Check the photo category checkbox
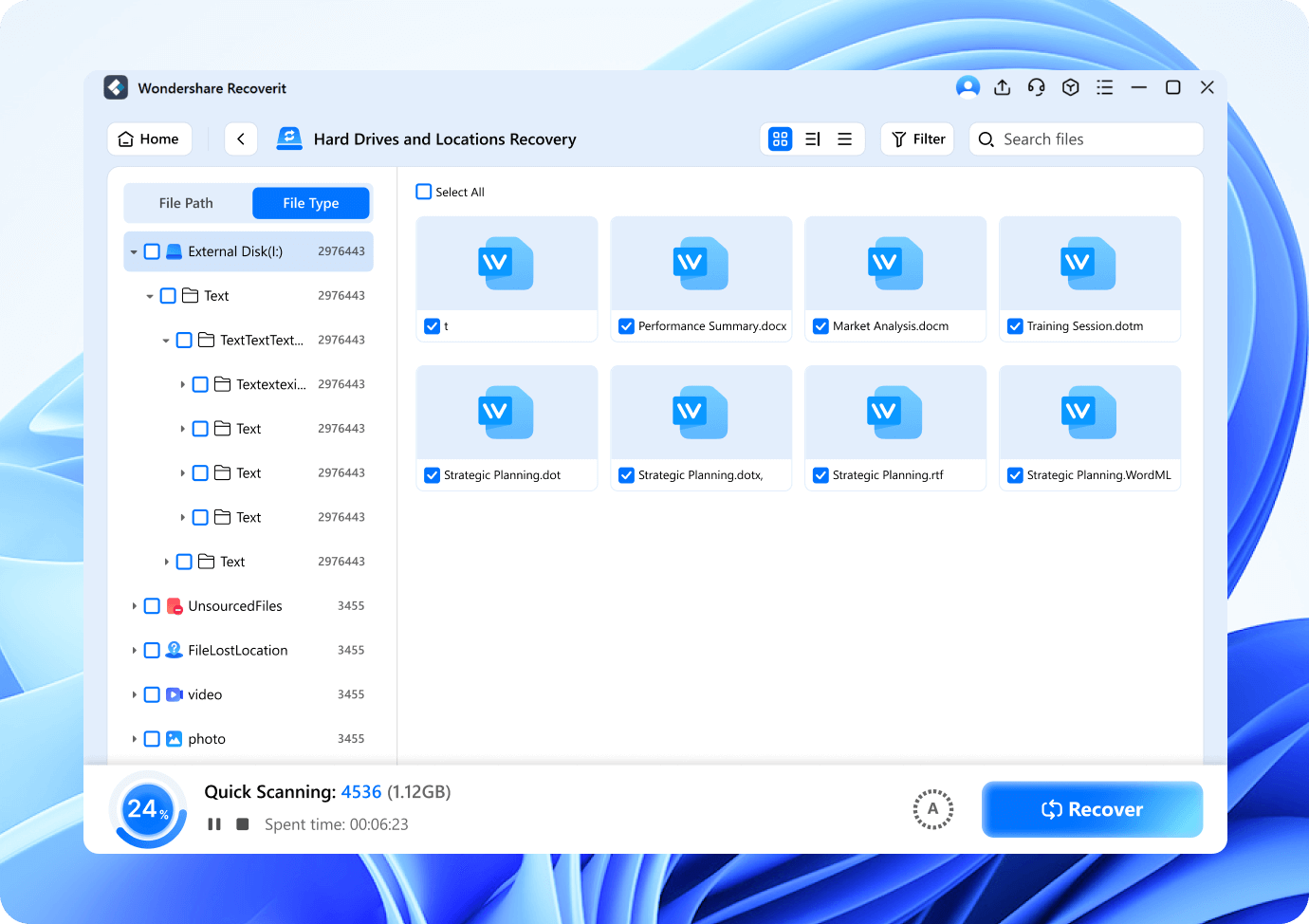1309x924 pixels. tap(152, 739)
